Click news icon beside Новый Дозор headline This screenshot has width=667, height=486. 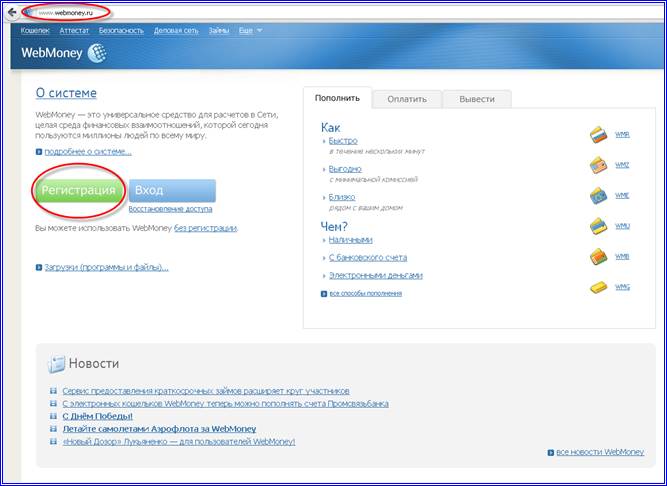pos(54,441)
